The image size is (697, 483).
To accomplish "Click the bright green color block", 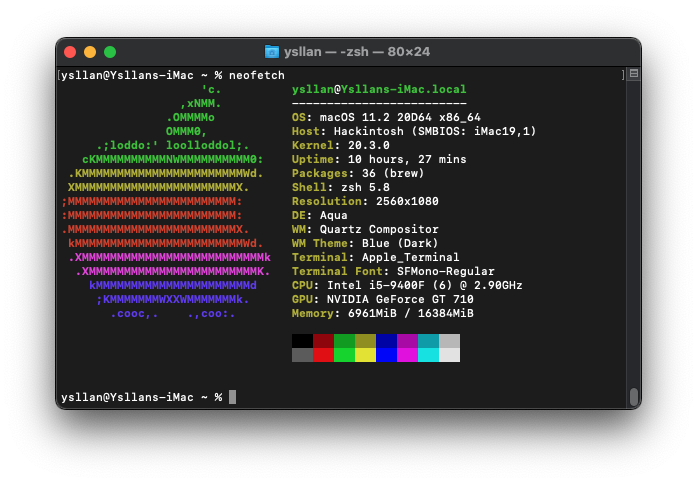I will 344,355.
